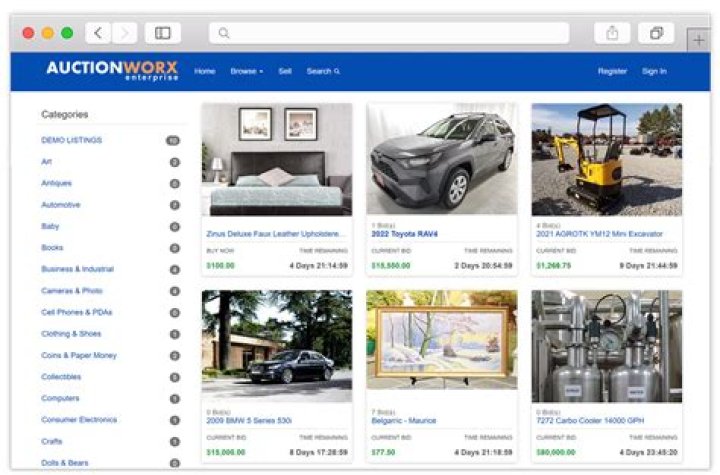The height and width of the screenshot is (475, 720).
Task: Toggle the browser sidebar panel icon
Action: tap(163, 33)
